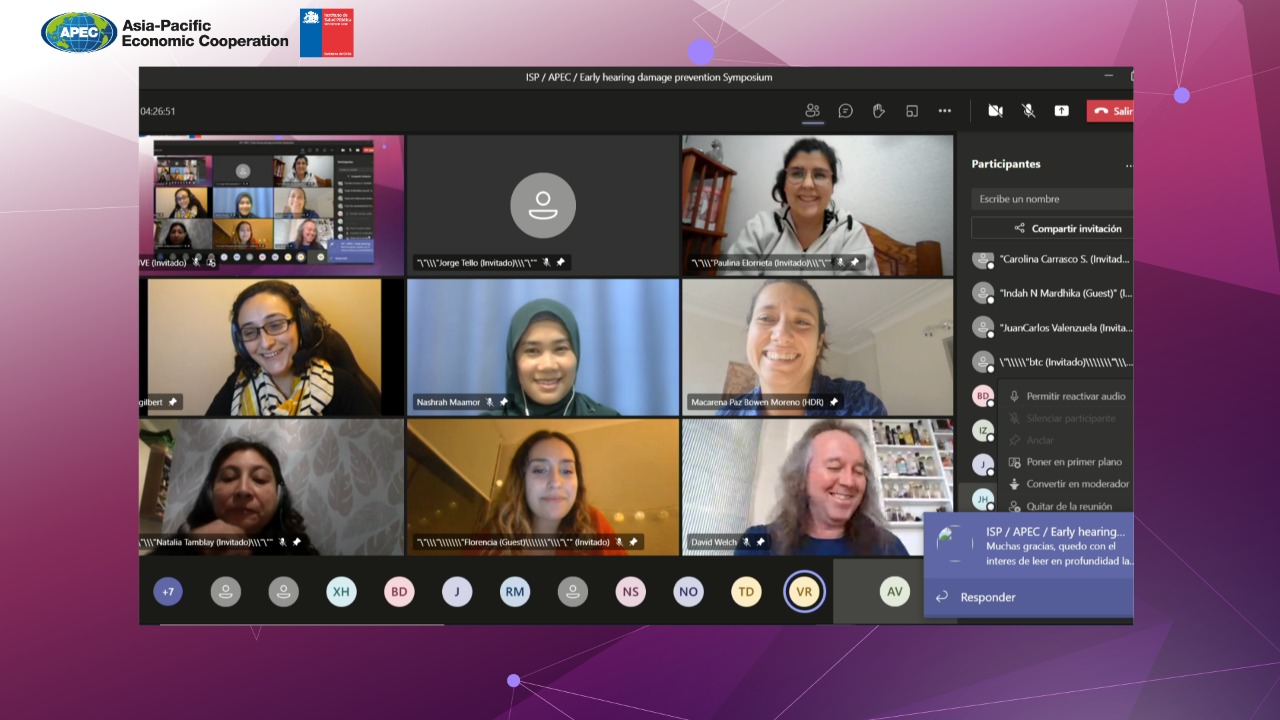Open the meeting chat icon

tap(845, 111)
